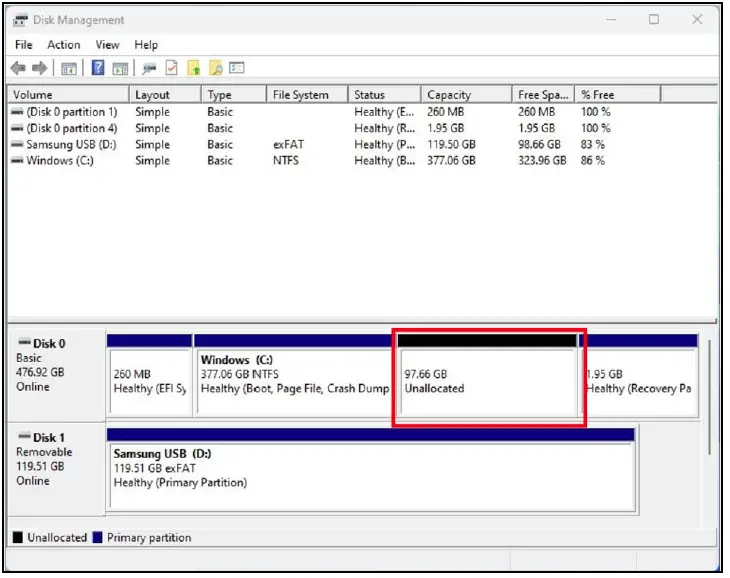
Task: Click drive icon of Disk 0 partition 4 row
Action: point(17,128)
